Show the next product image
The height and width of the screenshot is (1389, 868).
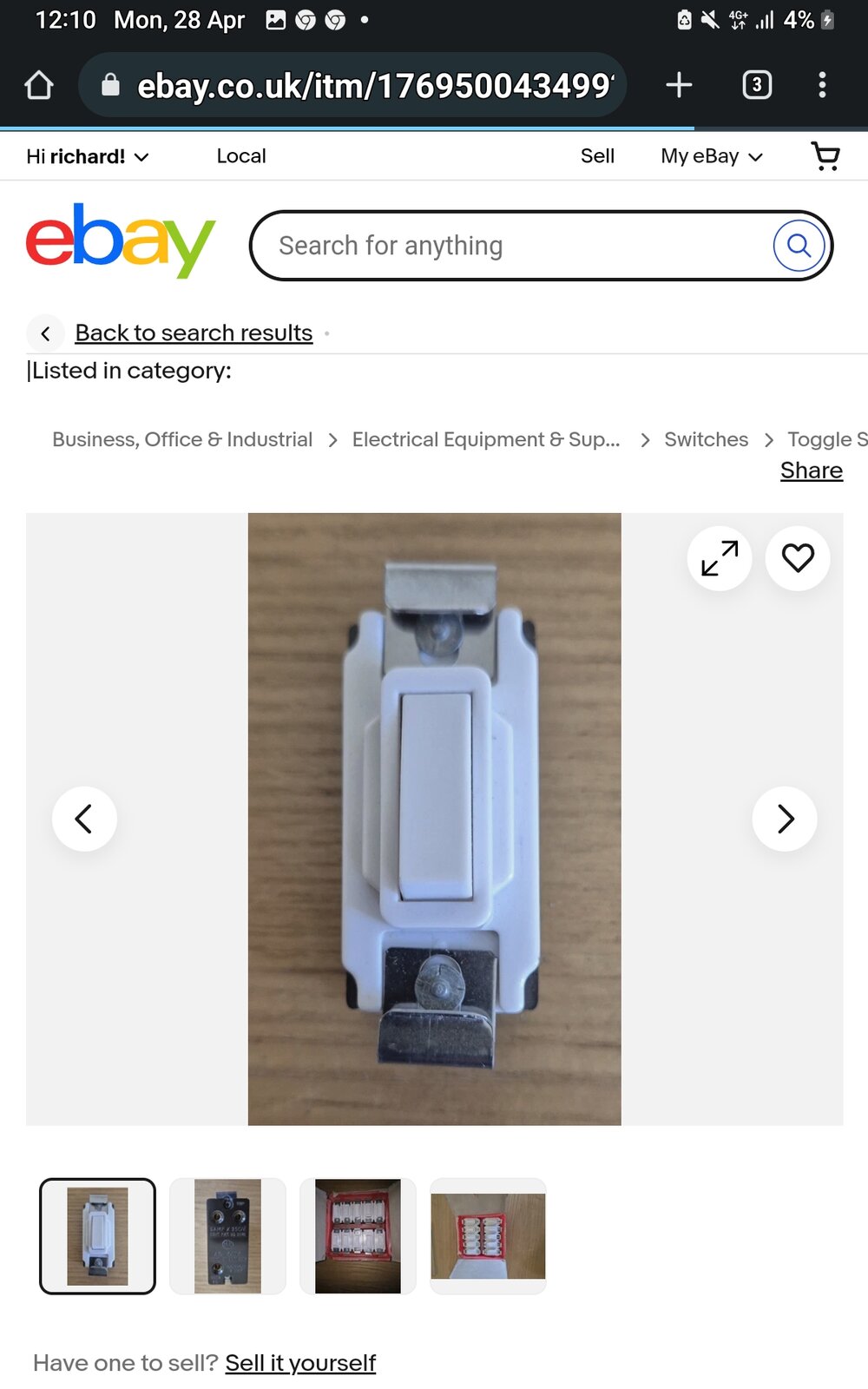click(785, 819)
